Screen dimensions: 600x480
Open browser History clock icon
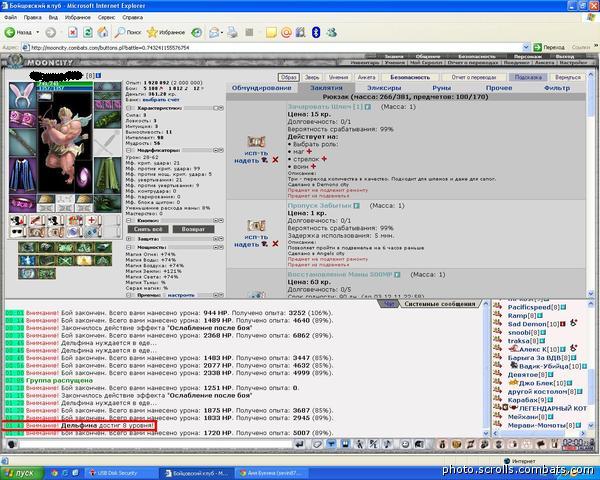click(x=197, y=33)
